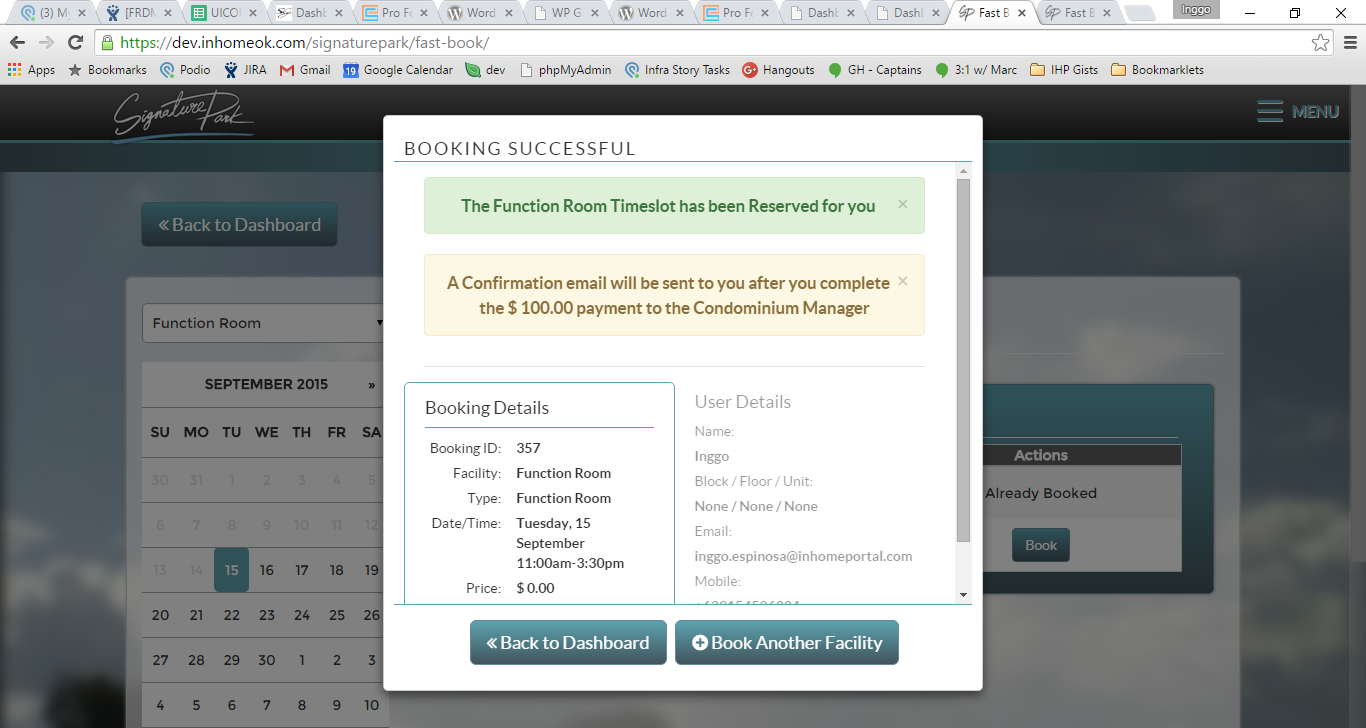1366x728 pixels.
Task: Switch to the FRDM browser tab
Action: point(139,13)
